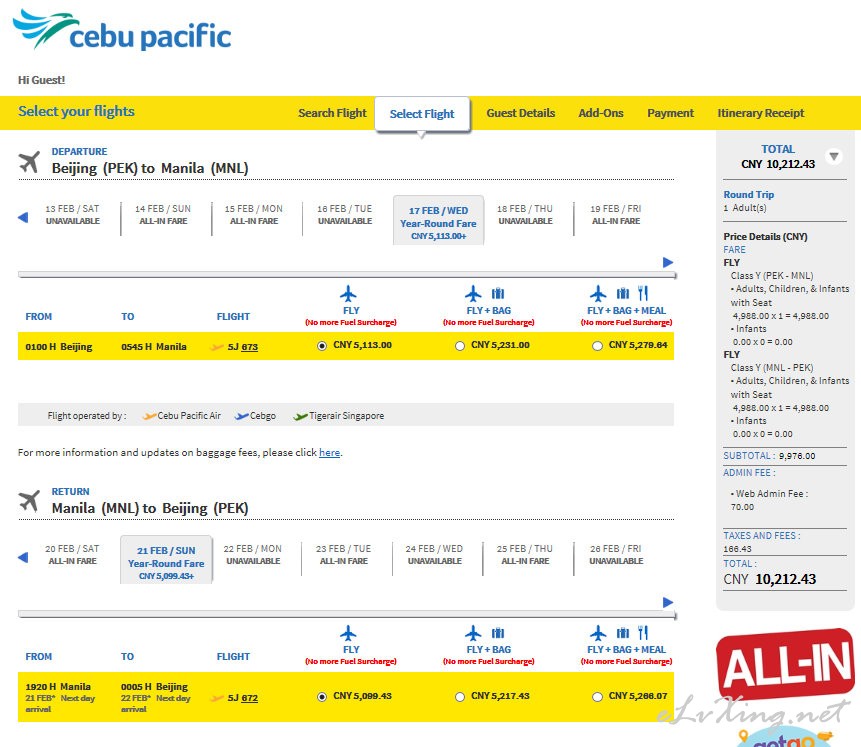Viewport: 861px width, 747px height.
Task: Click the departure airplane icon beside Beijing to Manila
Action: [29, 161]
